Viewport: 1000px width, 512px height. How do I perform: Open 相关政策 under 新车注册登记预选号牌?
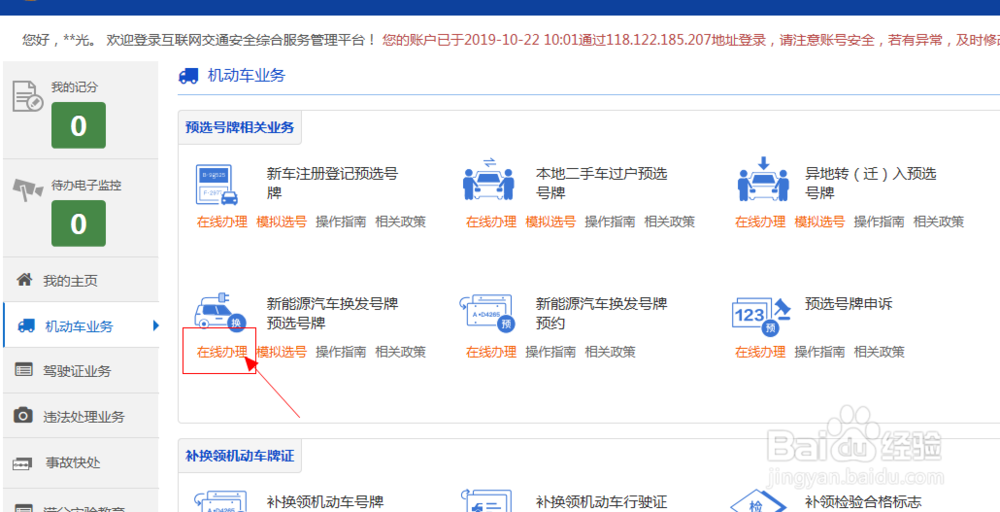click(x=400, y=222)
